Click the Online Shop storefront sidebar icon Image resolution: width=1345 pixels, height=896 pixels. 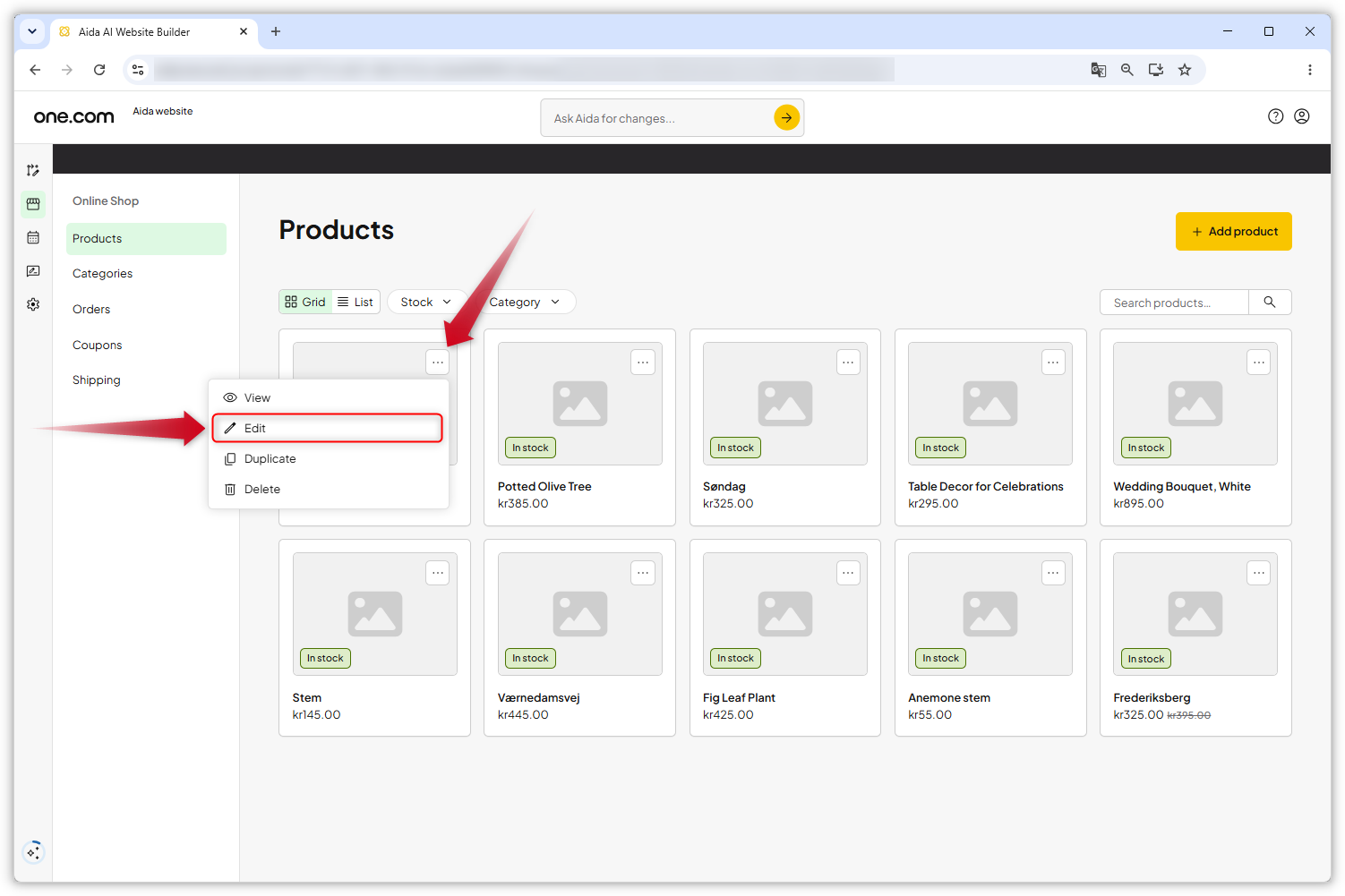click(33, 204)
